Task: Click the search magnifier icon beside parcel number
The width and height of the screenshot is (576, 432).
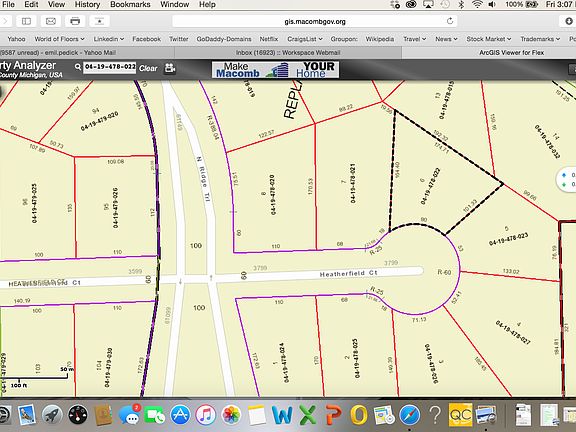Action: tap(78, 67)
